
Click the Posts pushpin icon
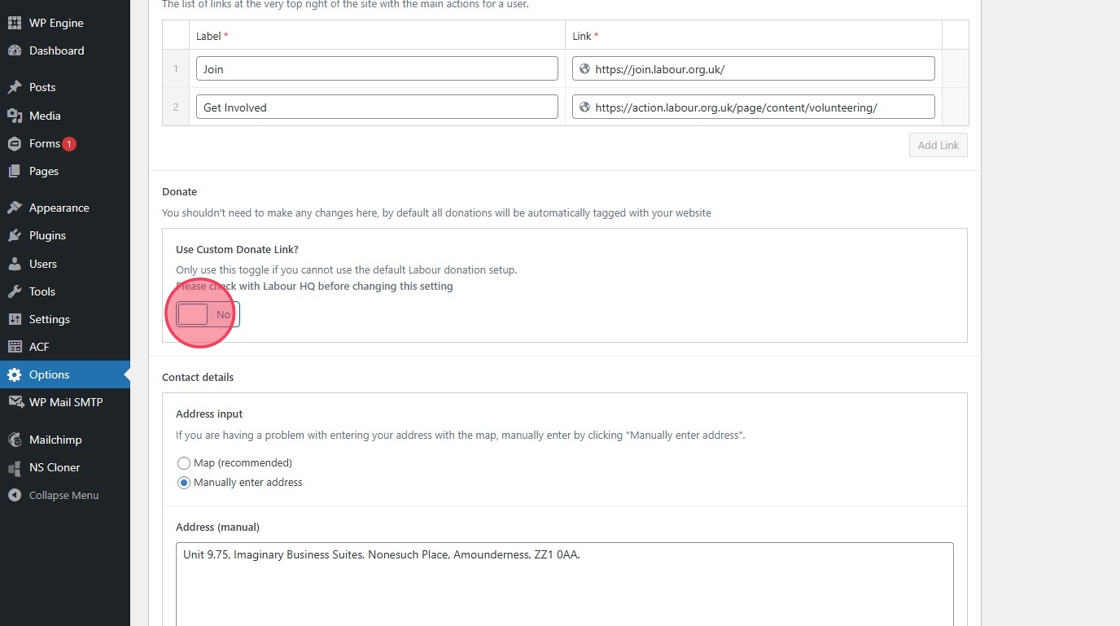[x=15, y=88]
